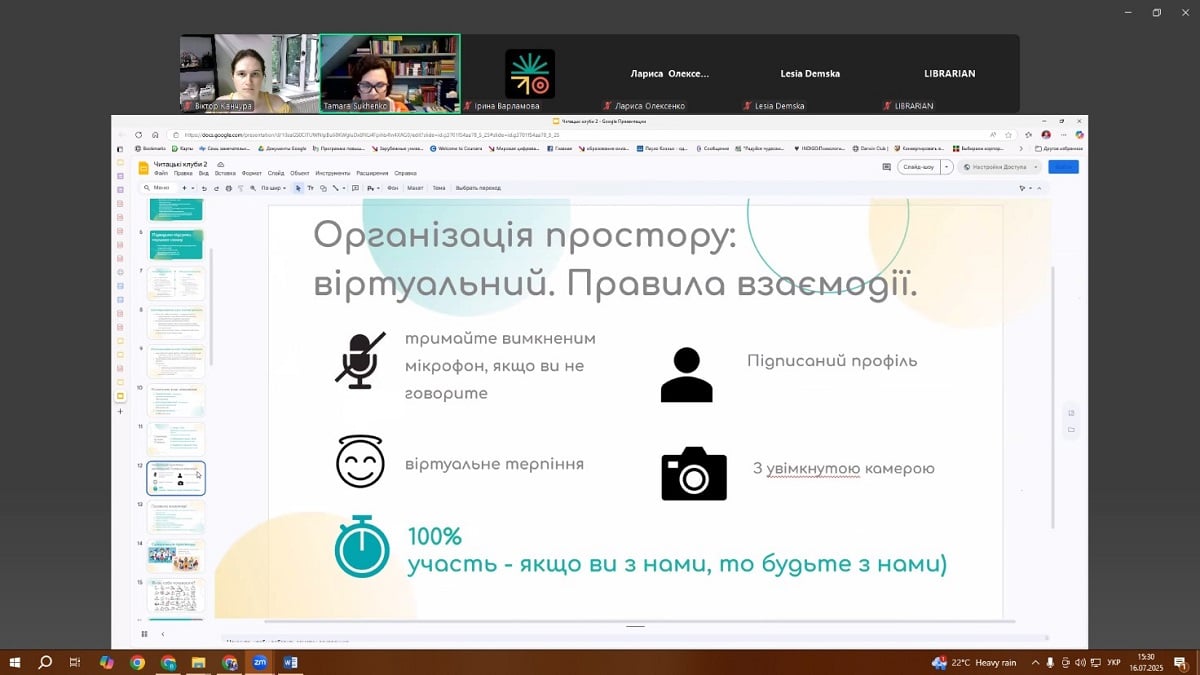The image size is (1200, 675).
Task: Click the weather '22°C Heavy rain' widget
Action: [x=974, y=662]
